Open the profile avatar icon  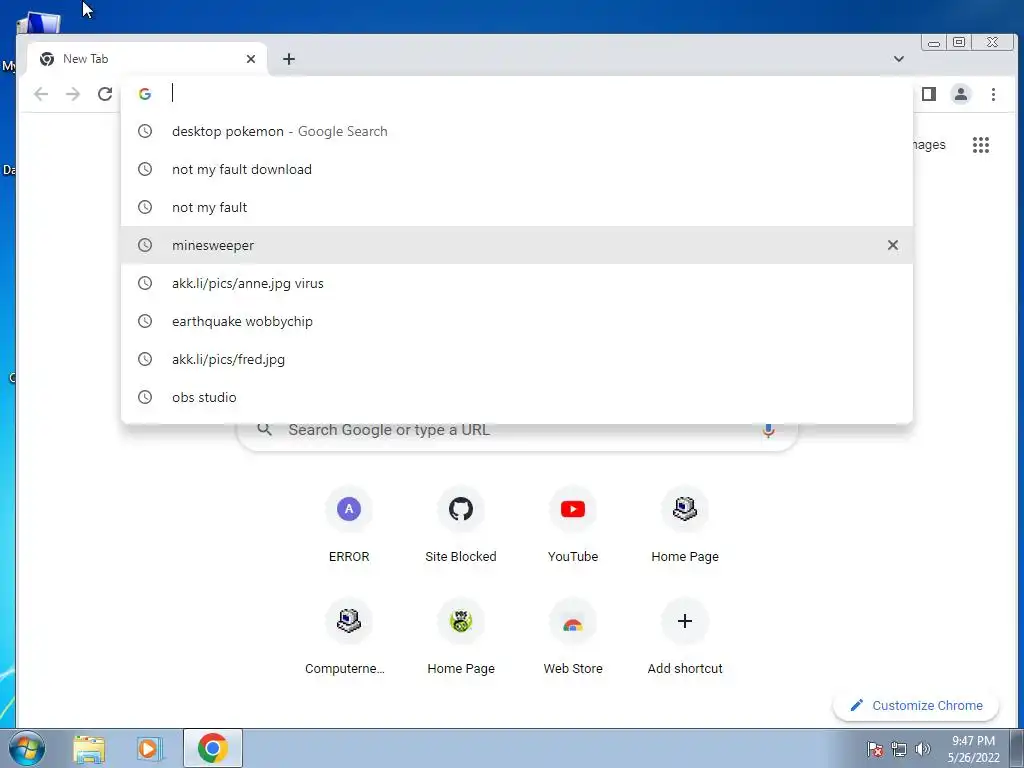pyautogui.click(x=961, y=94)
